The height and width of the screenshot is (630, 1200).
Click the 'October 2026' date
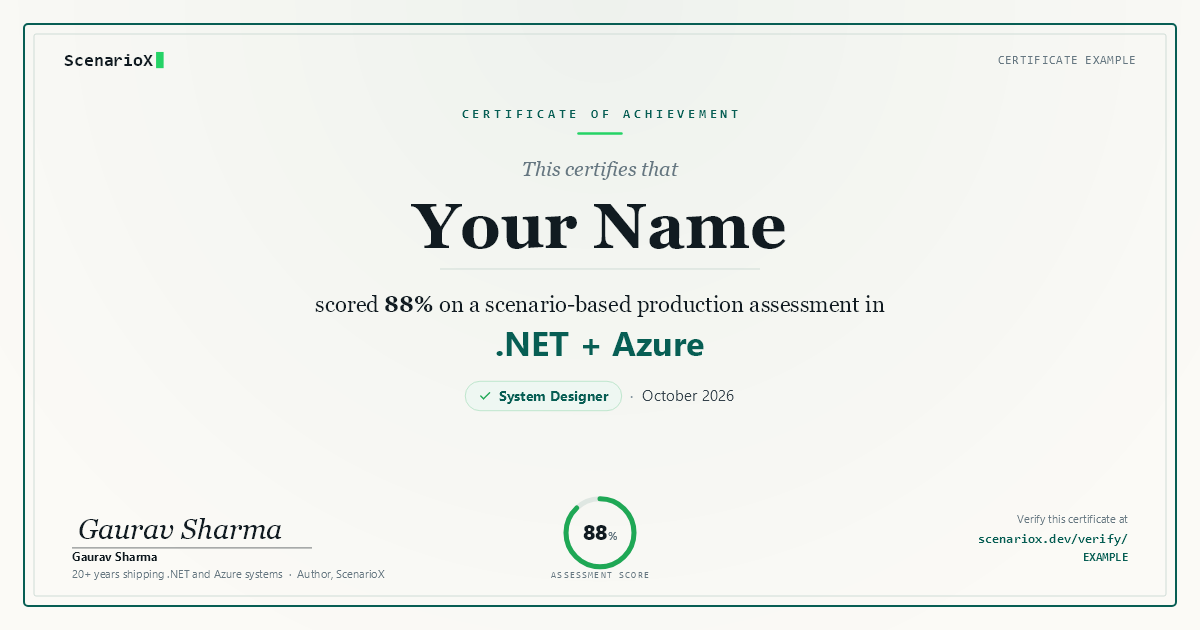688,396
